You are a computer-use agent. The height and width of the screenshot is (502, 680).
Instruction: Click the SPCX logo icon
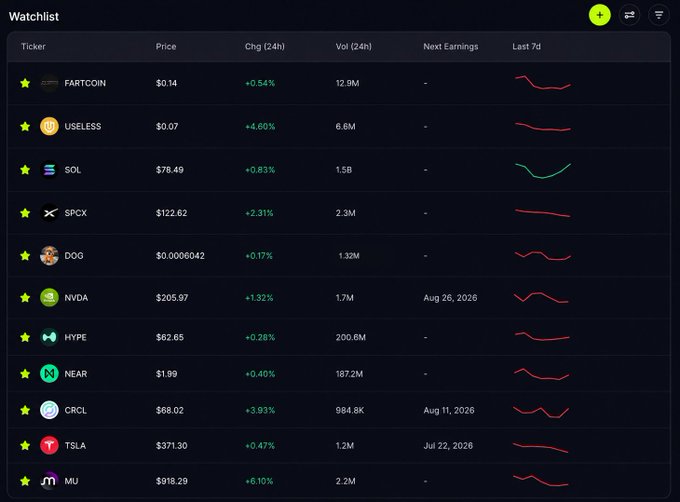coord(49,213)
